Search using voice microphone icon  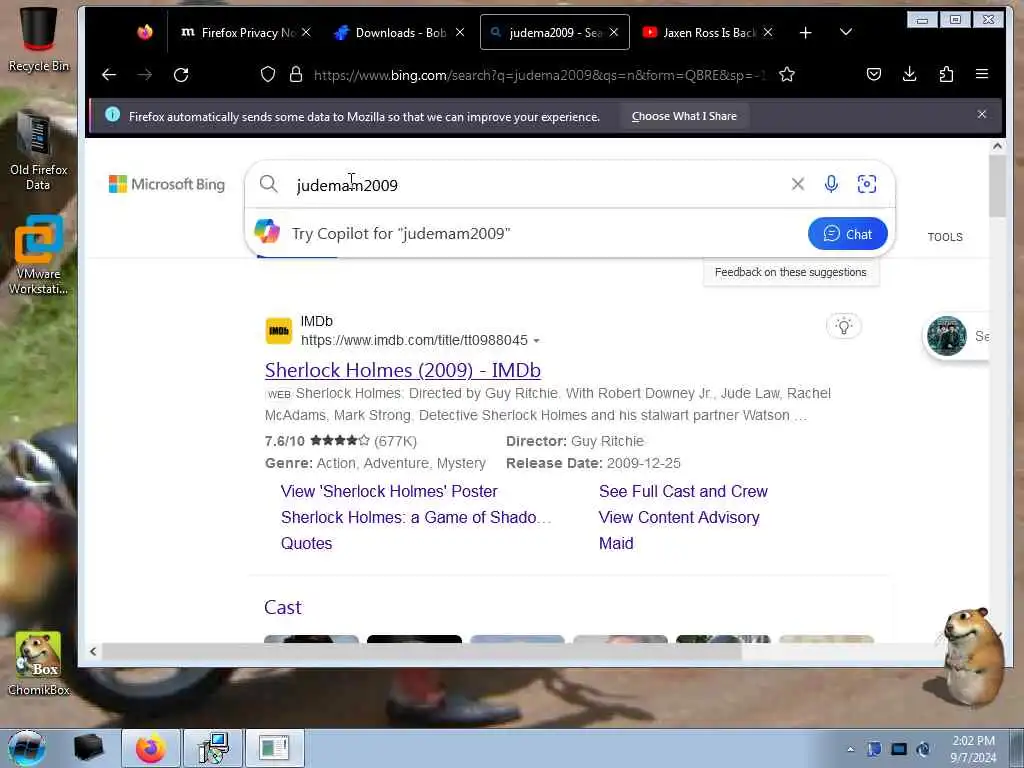[x=831, y=184]
